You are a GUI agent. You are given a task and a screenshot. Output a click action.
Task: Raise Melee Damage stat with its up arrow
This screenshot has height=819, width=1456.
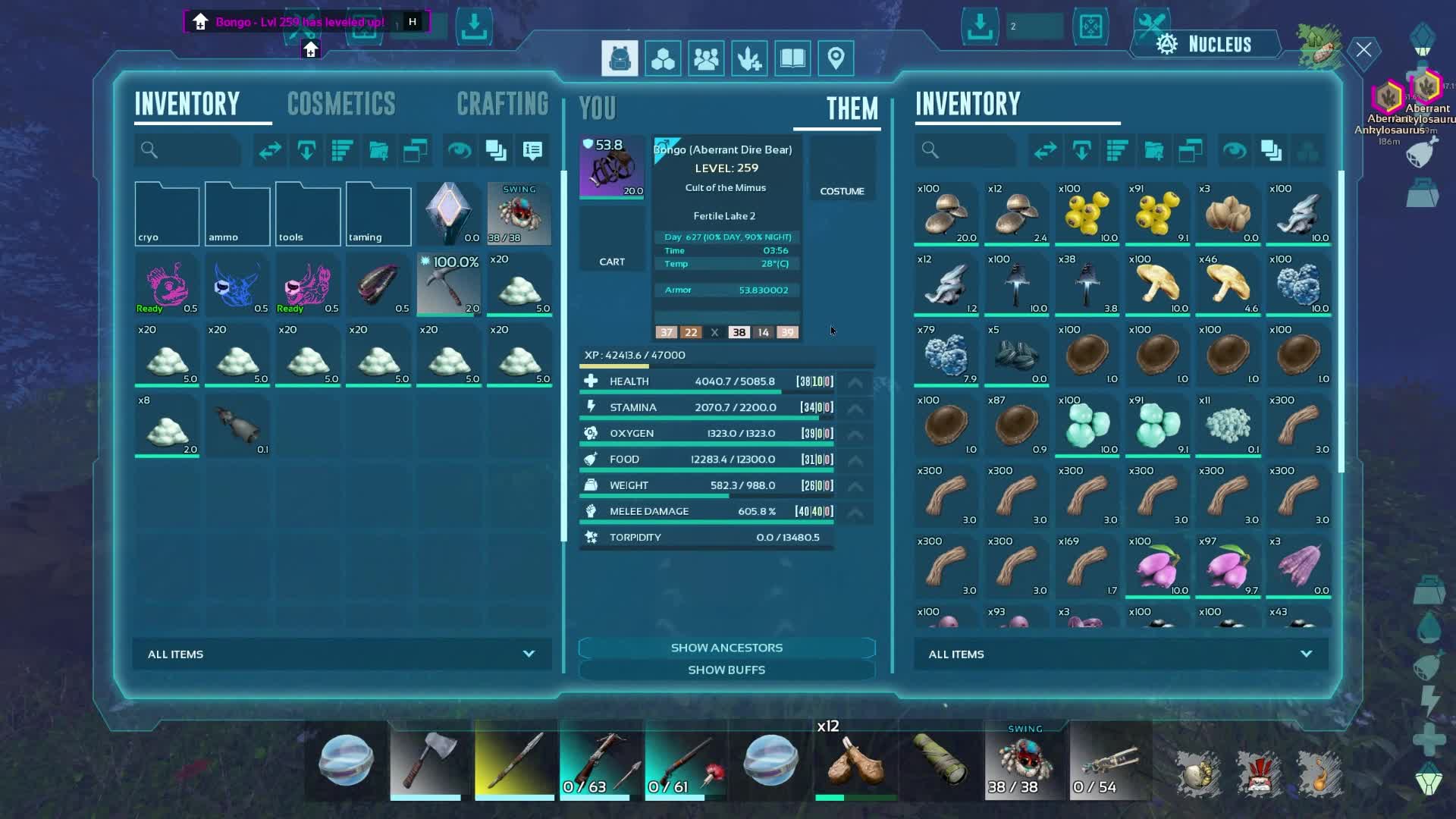click(855, 512)
